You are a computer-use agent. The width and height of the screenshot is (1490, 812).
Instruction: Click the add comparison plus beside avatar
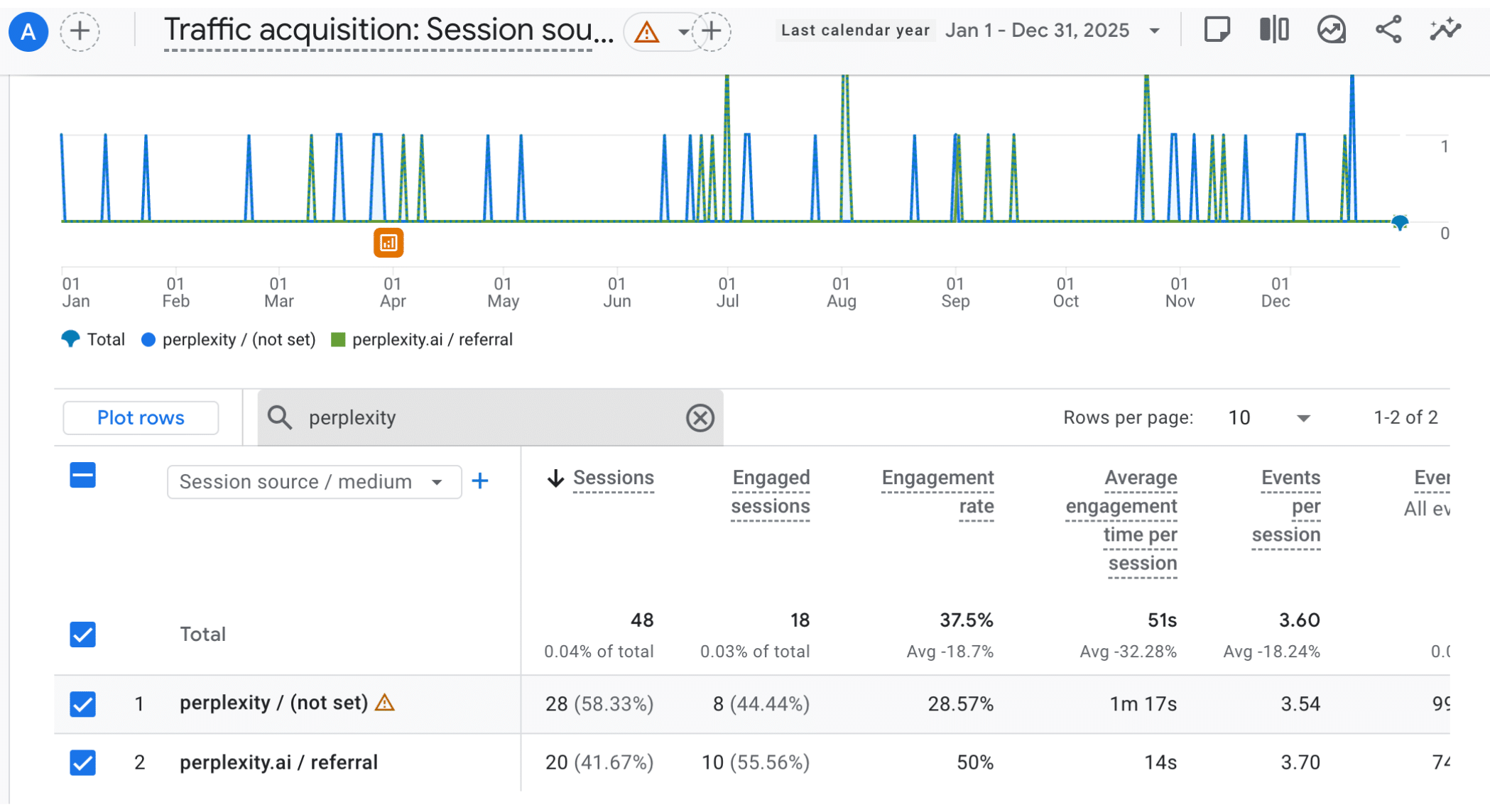(80, 31)
